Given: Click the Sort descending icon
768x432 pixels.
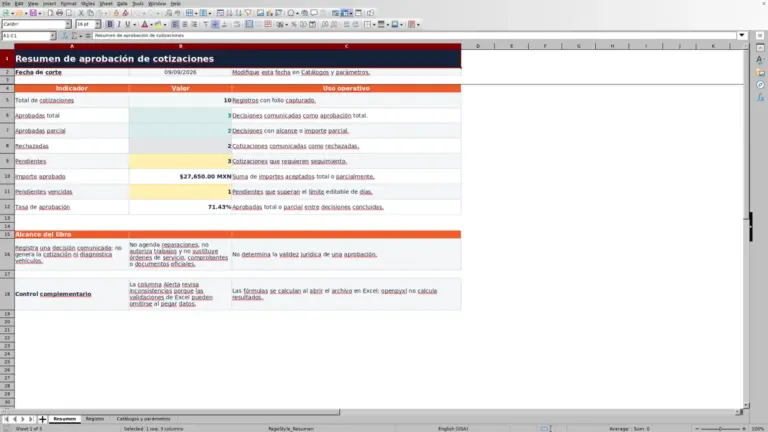Looking at the screenshot, I should click(x=239, y=13).
